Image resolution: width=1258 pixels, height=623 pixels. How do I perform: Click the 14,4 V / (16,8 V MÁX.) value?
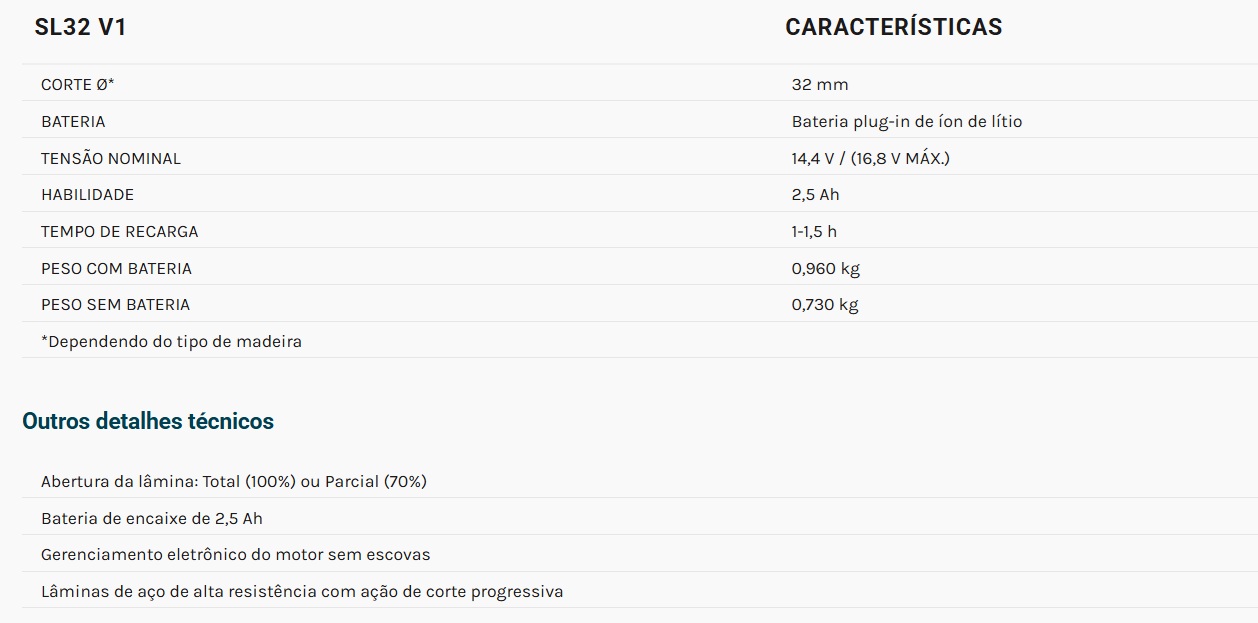coord(870,159)
